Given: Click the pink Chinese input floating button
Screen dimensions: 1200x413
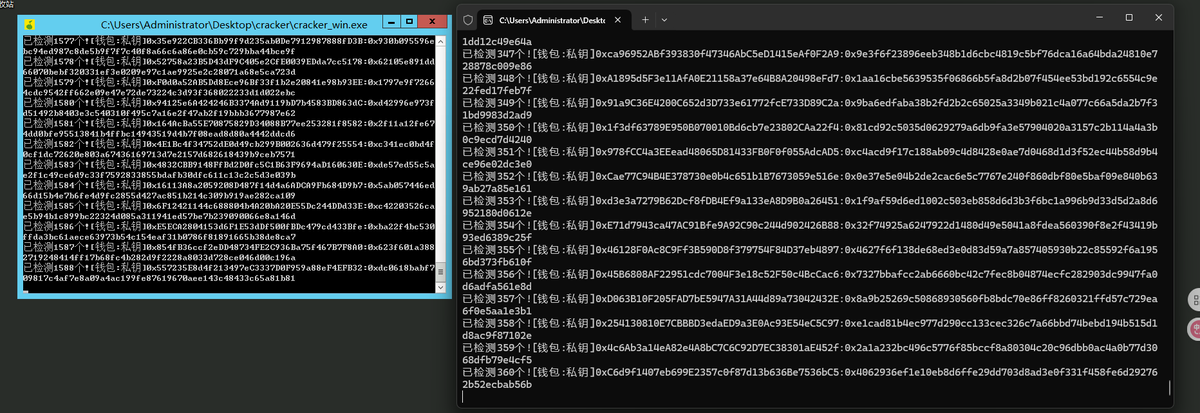Looking at the screenshot, I should point(1192,327).
